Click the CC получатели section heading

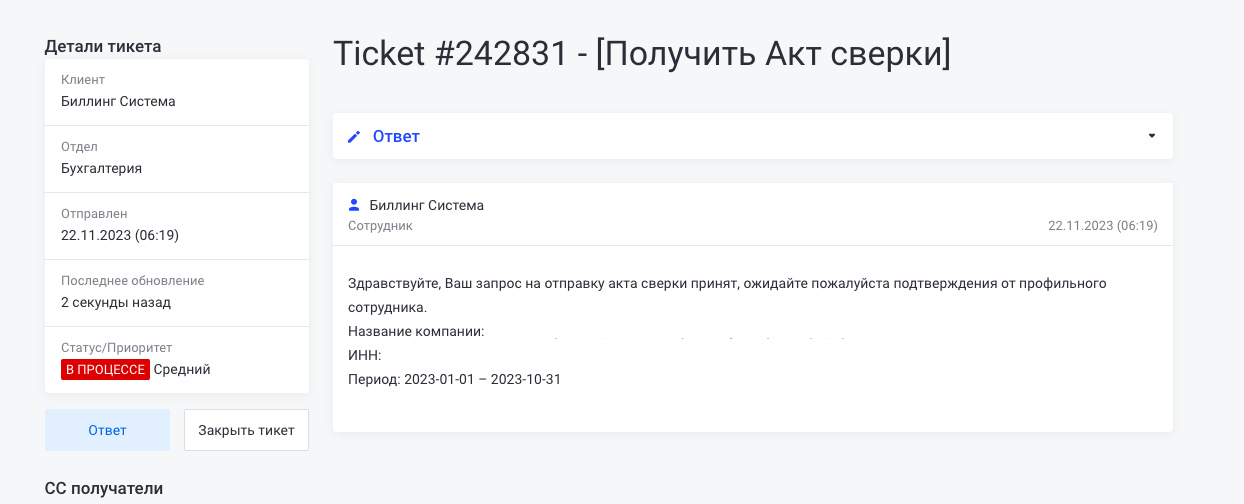(104, 488)
